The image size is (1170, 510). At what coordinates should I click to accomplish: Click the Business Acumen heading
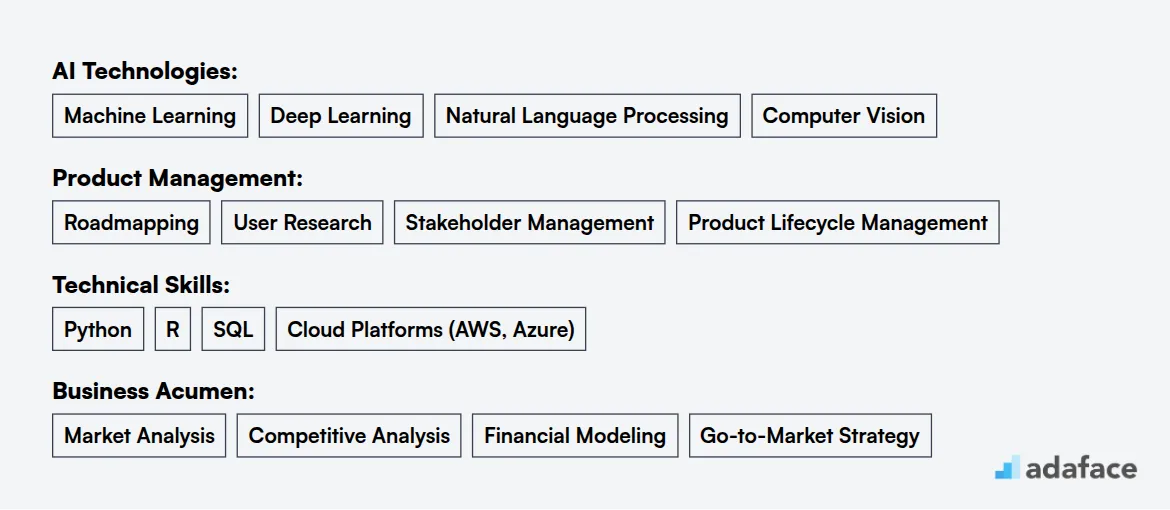(153, 391)
